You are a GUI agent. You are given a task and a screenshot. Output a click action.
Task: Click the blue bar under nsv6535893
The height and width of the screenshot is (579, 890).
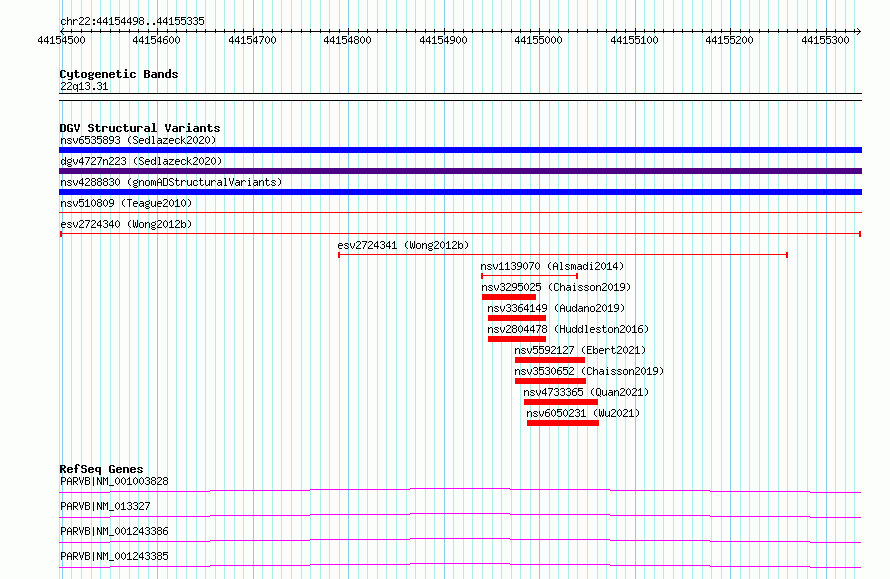460,150
